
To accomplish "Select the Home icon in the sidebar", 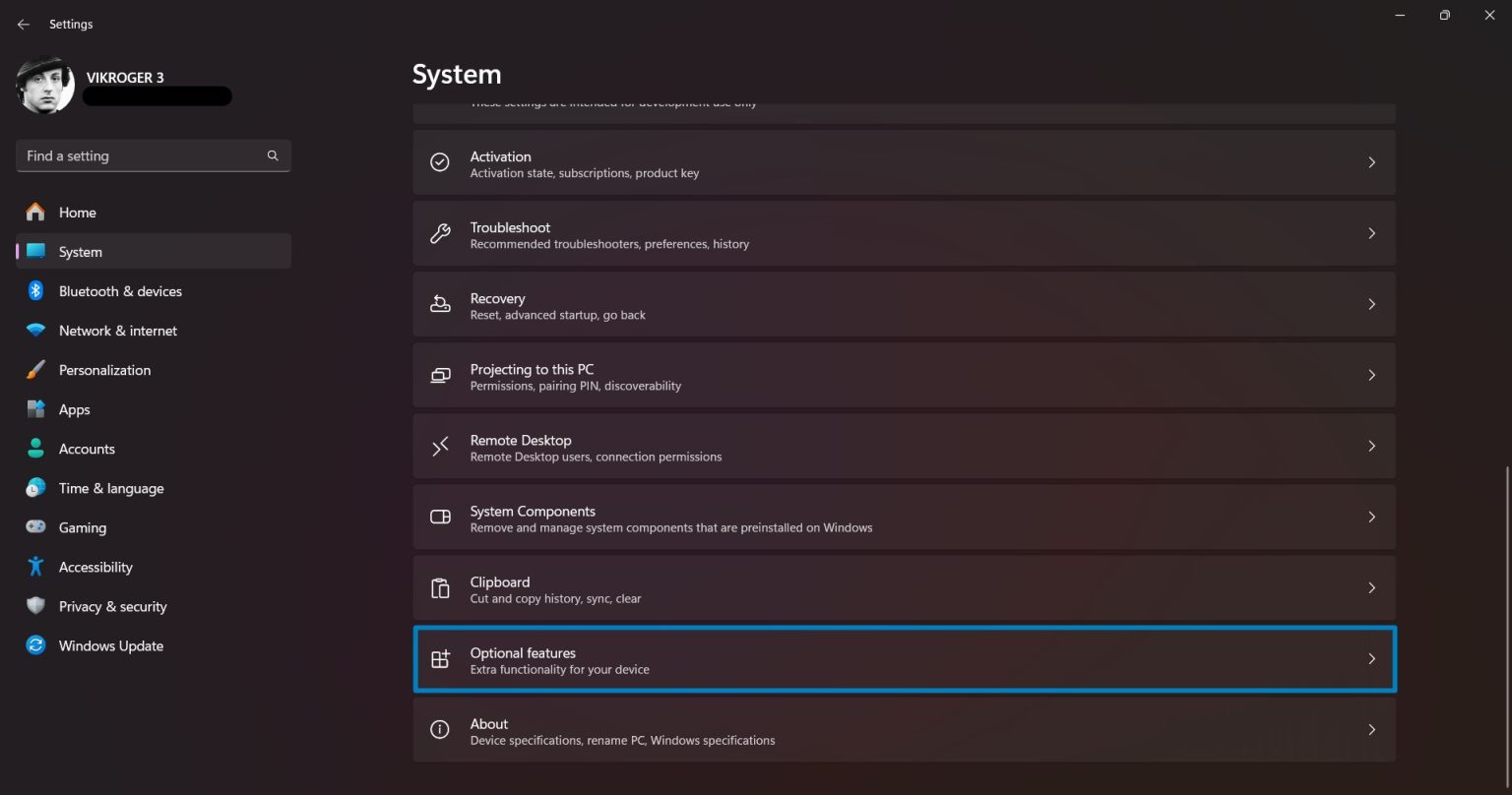I will click(35, 213).
